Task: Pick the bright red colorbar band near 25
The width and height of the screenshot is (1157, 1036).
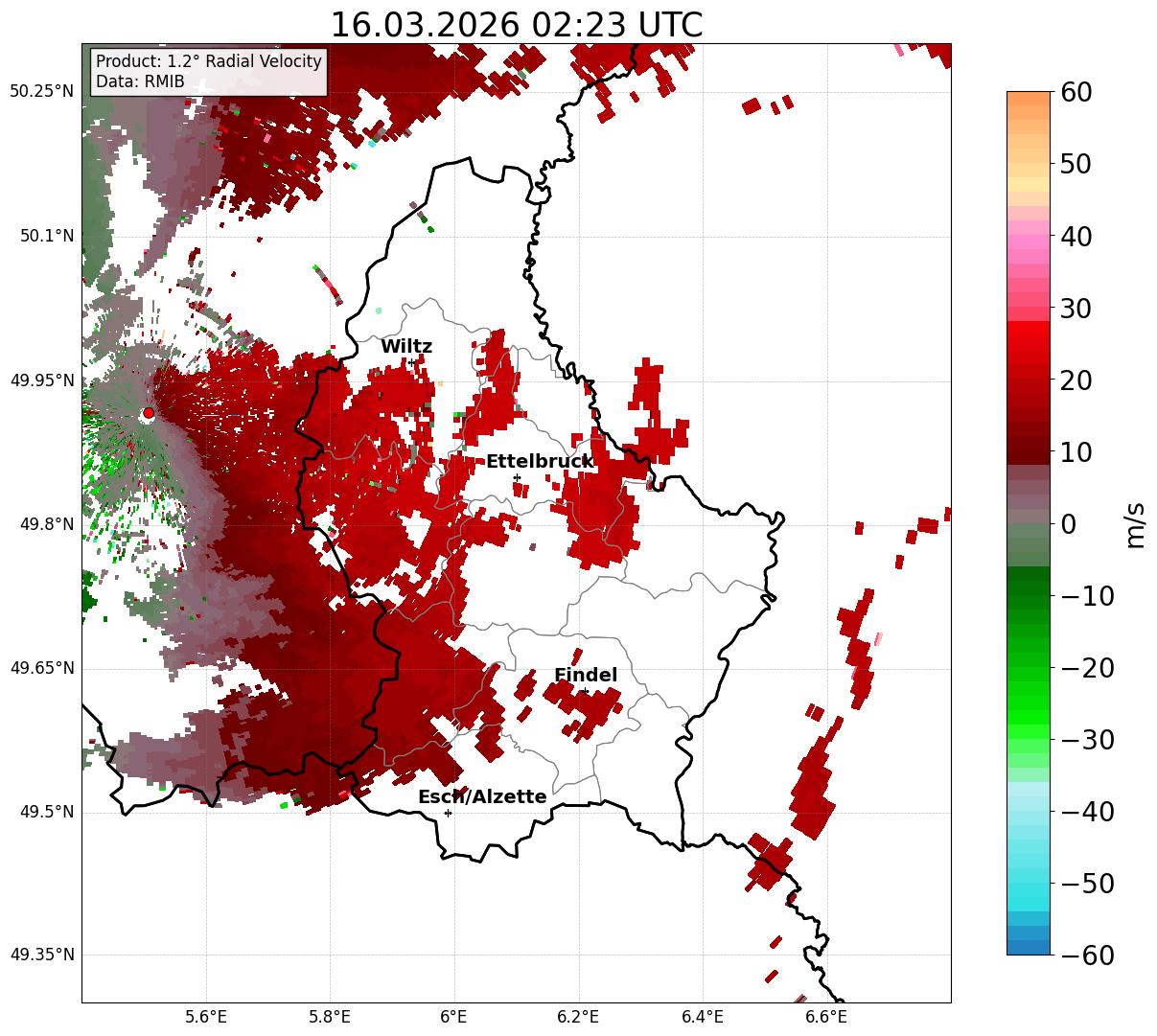Action: (1029, 331)
